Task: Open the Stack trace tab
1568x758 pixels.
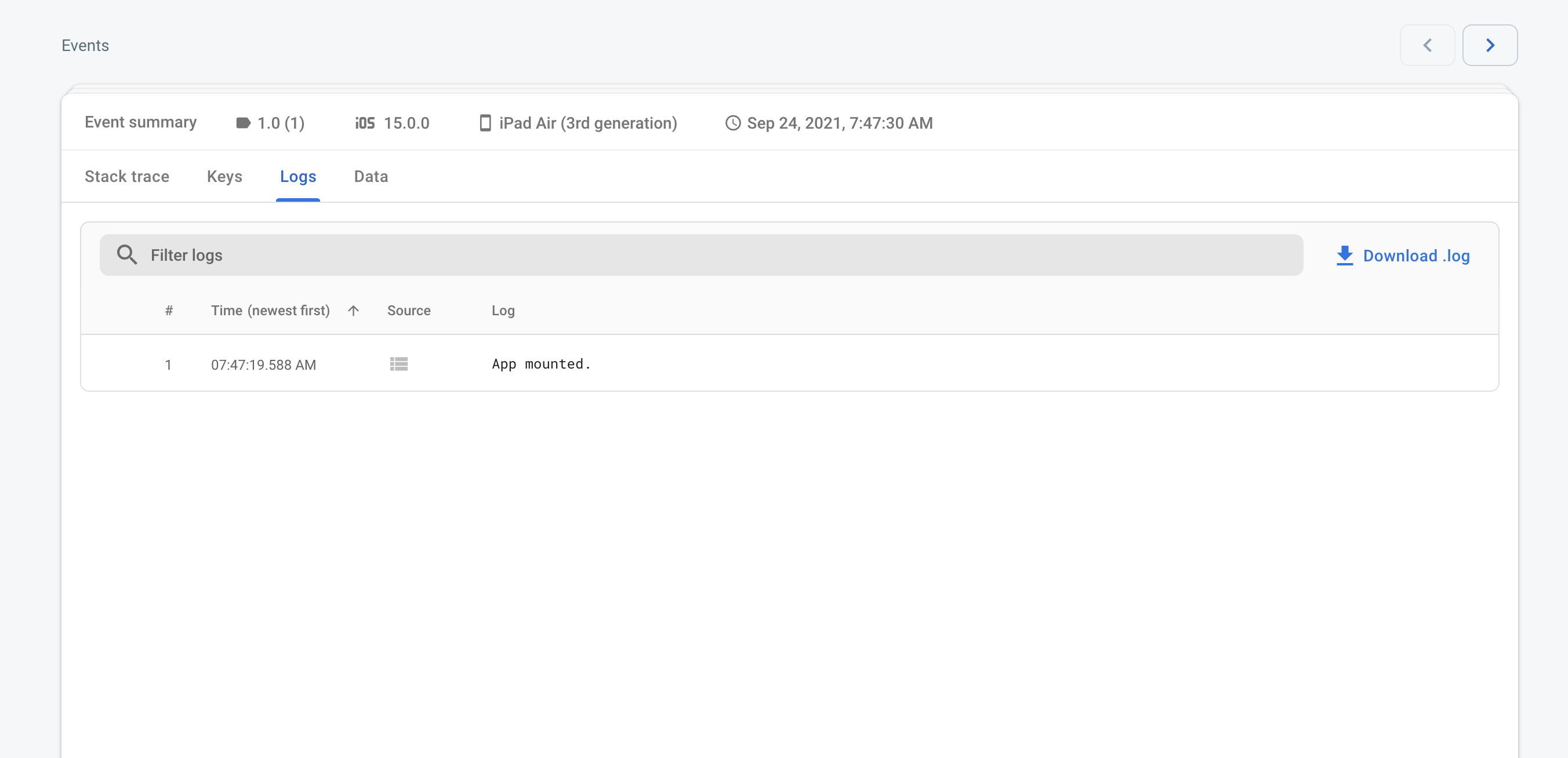Action: (x=126, y=176)
